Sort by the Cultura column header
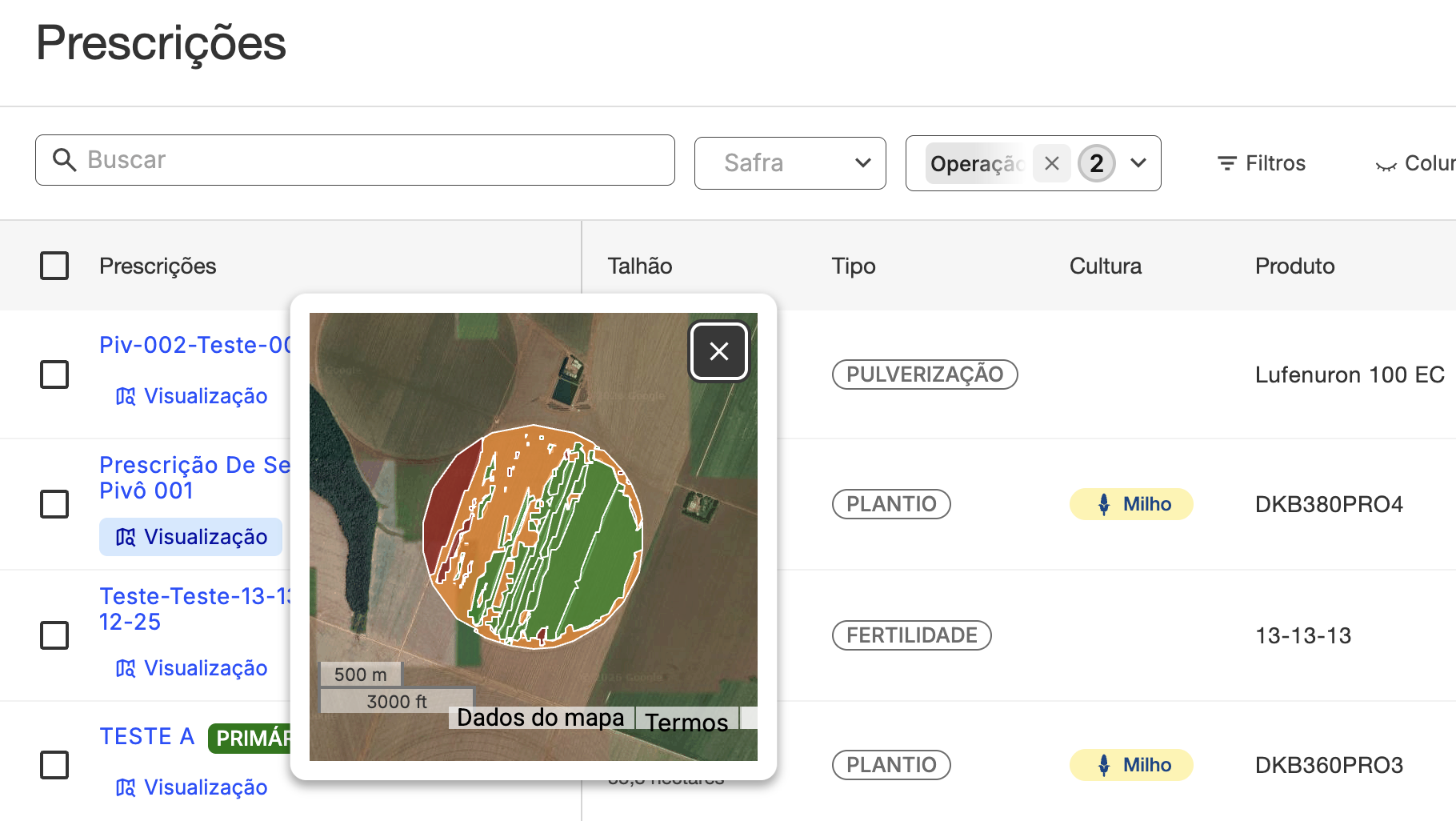This screenshot has width=1456, height=821. point(1105,266)
